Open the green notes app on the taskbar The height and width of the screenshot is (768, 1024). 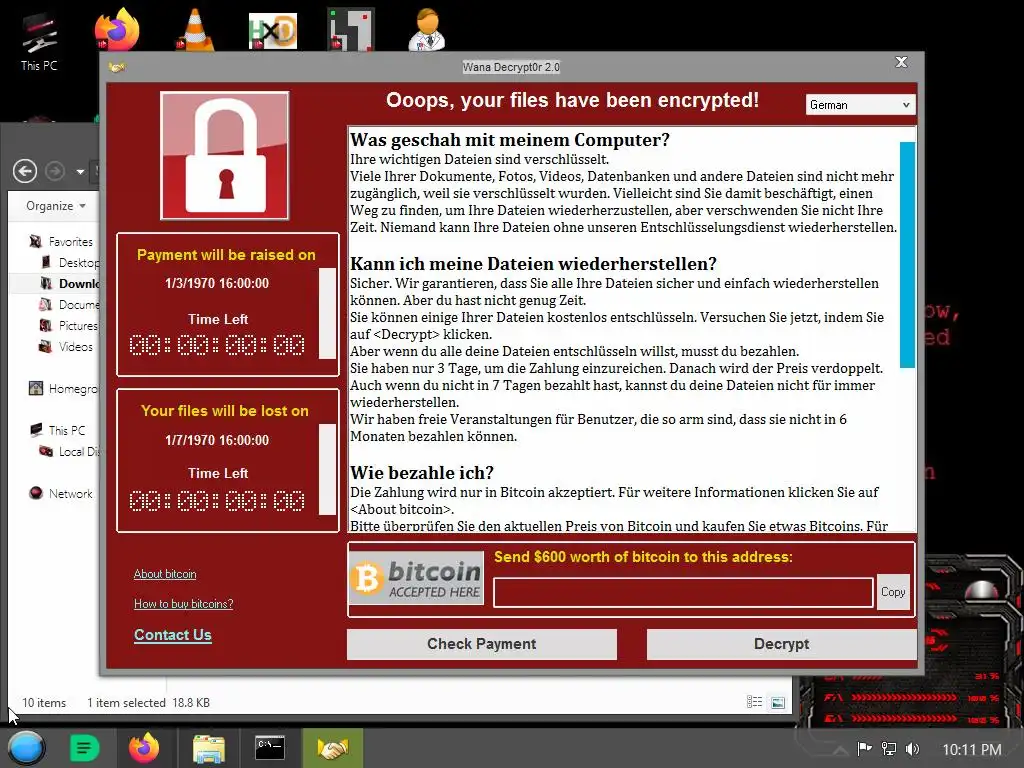[84, 748]
